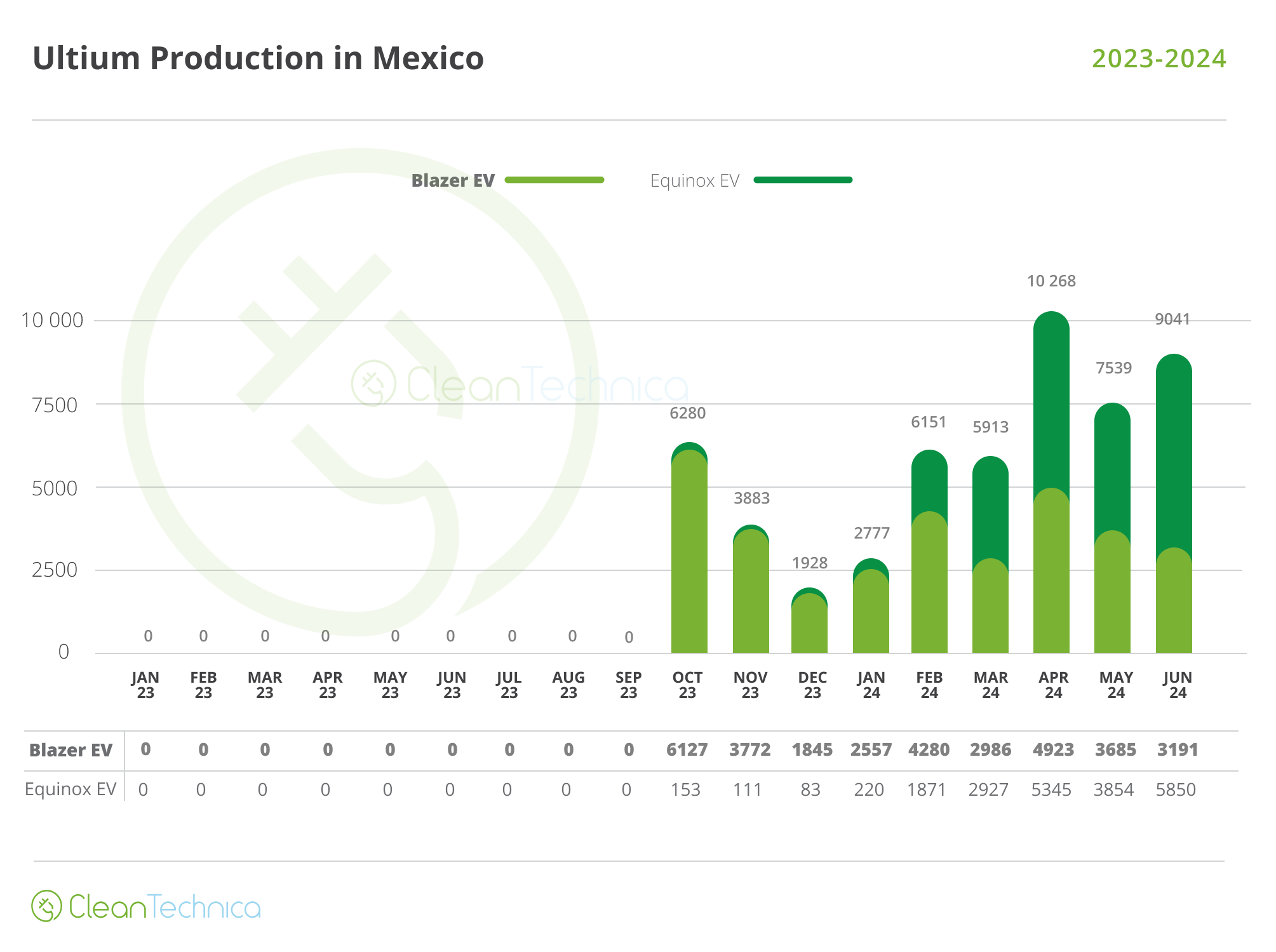The height and width of the screenshot is (952, 1276).
Task: Click Blazer EV value 3772
Action: click(x=750, y=750)
